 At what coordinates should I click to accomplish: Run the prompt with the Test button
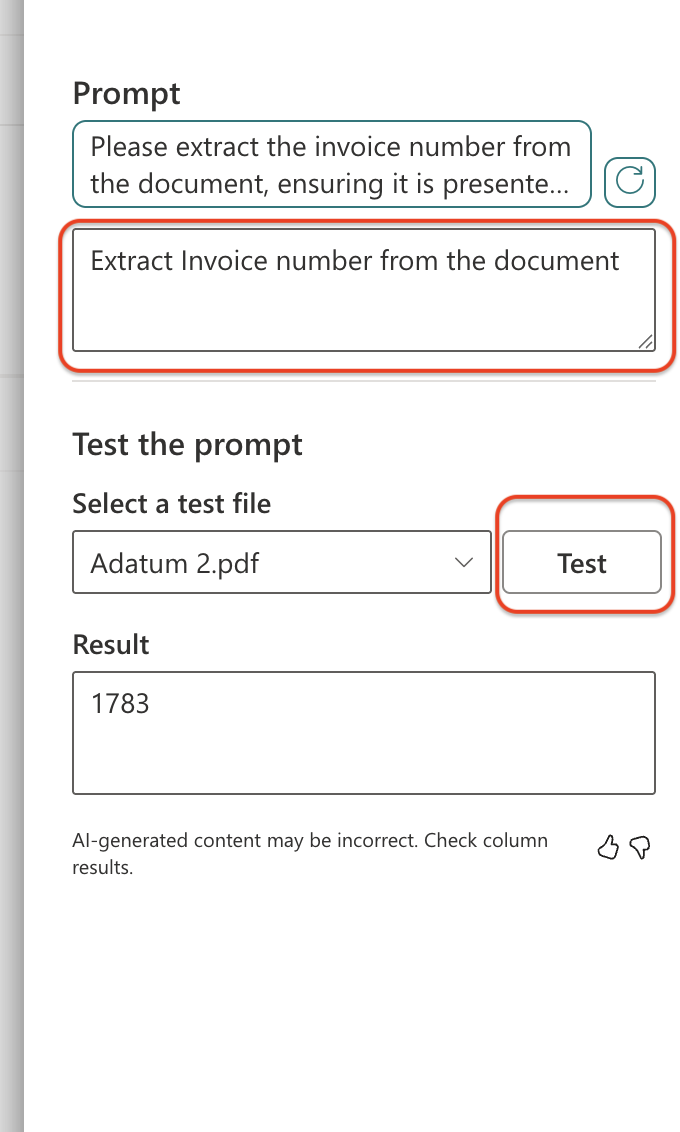pyautogui.click(x=582, y=562)
